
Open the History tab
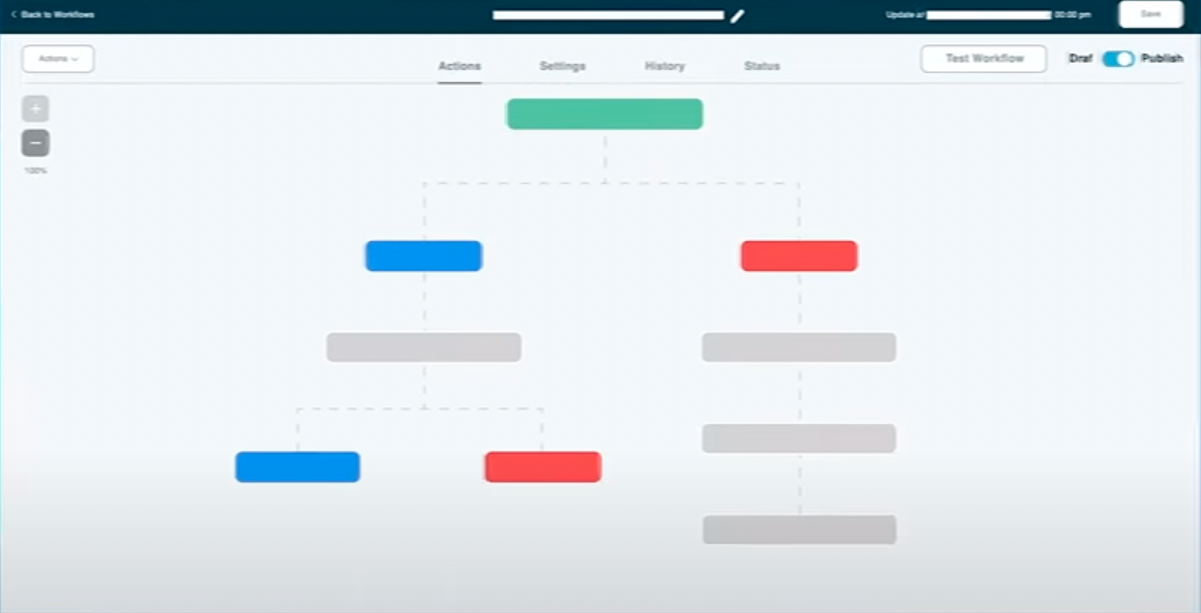pyautogui.click(x=664, y=66)
